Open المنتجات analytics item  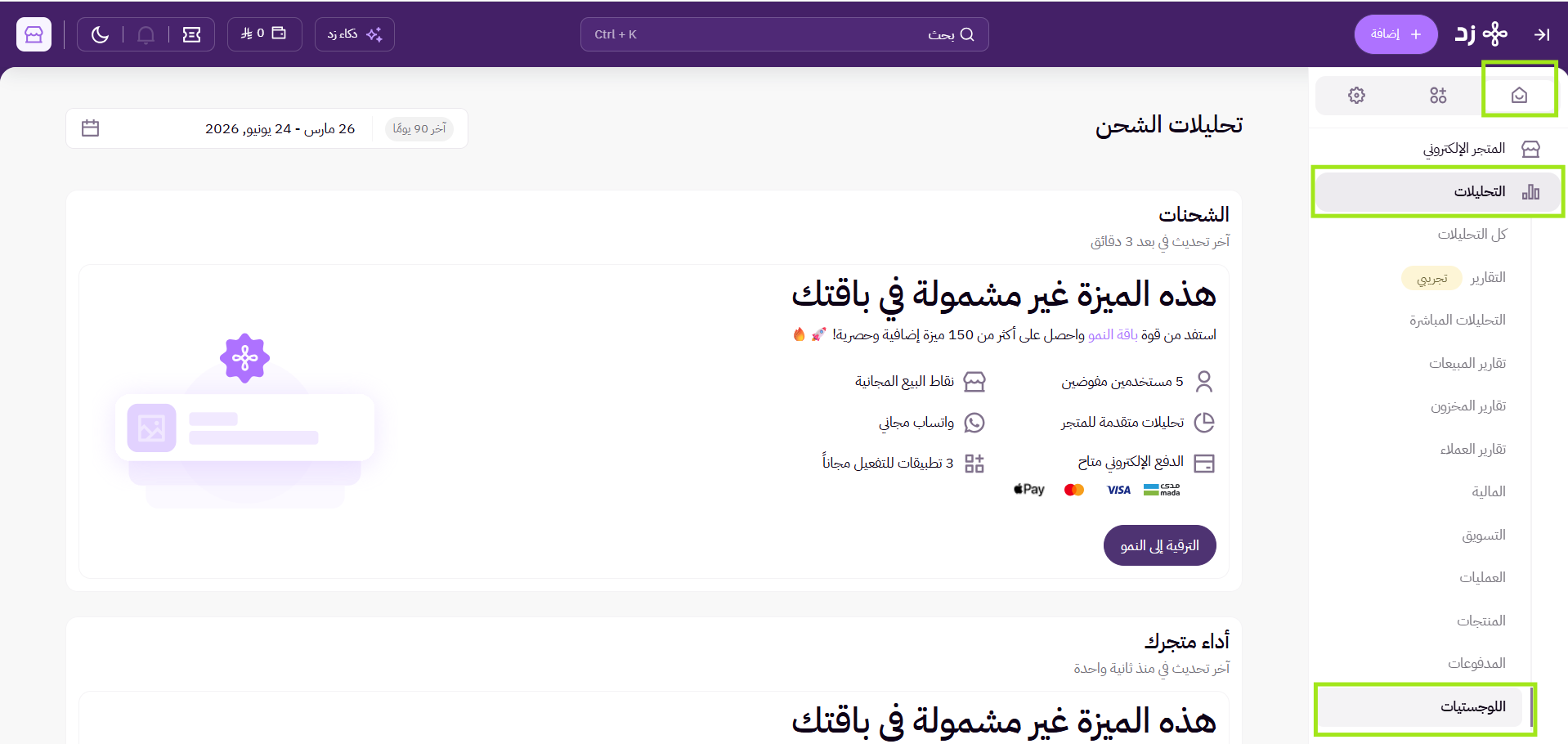(1481, 621)
